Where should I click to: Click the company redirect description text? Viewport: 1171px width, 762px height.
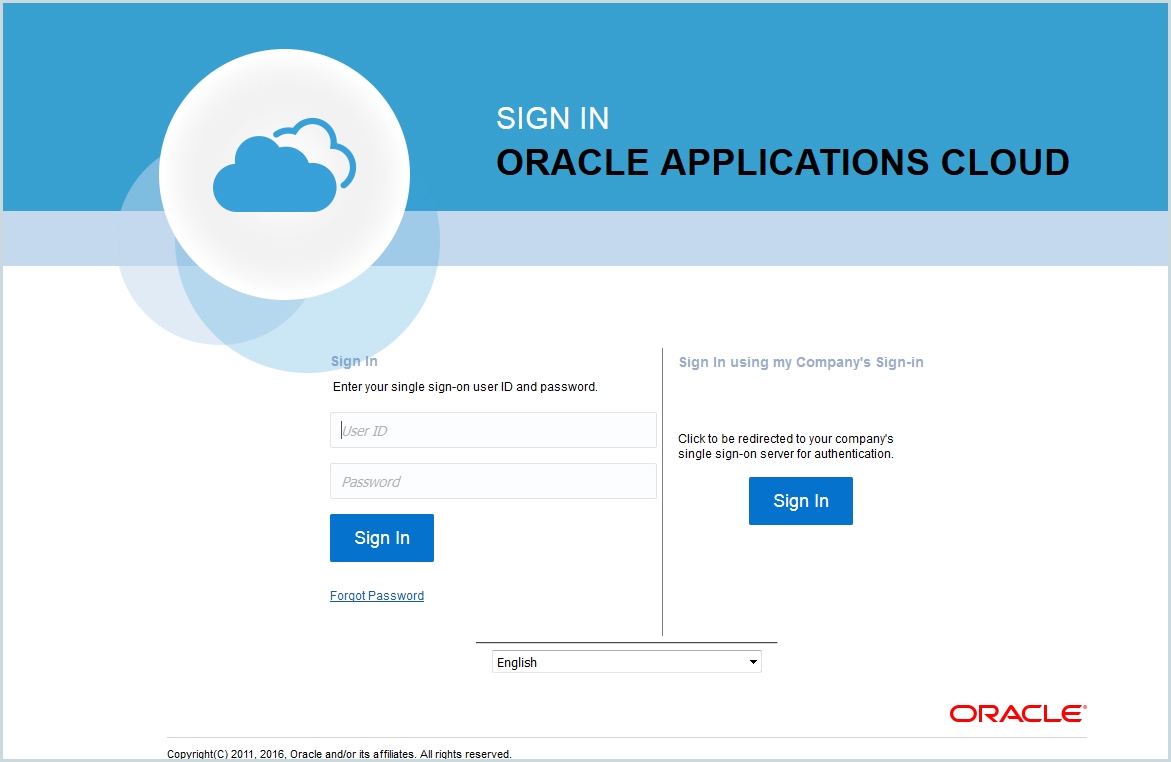(x=787, y=446)
